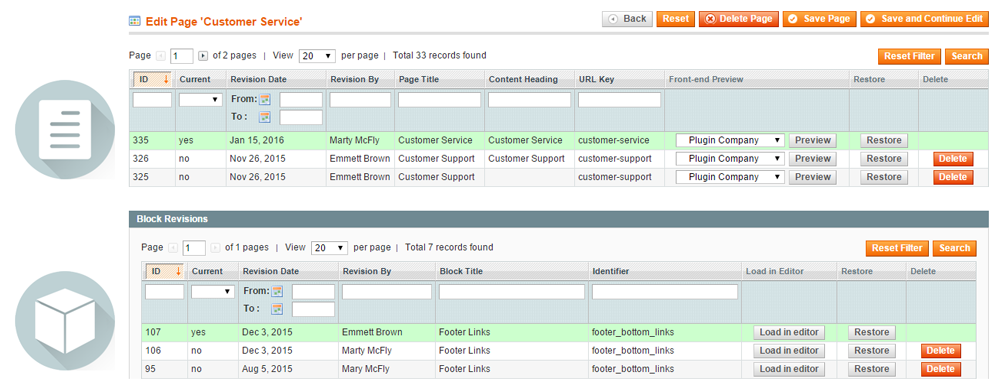Go to next page arrow in page revisions pager
Viewport: 1000px width, 390px height.
coord(203,56)
